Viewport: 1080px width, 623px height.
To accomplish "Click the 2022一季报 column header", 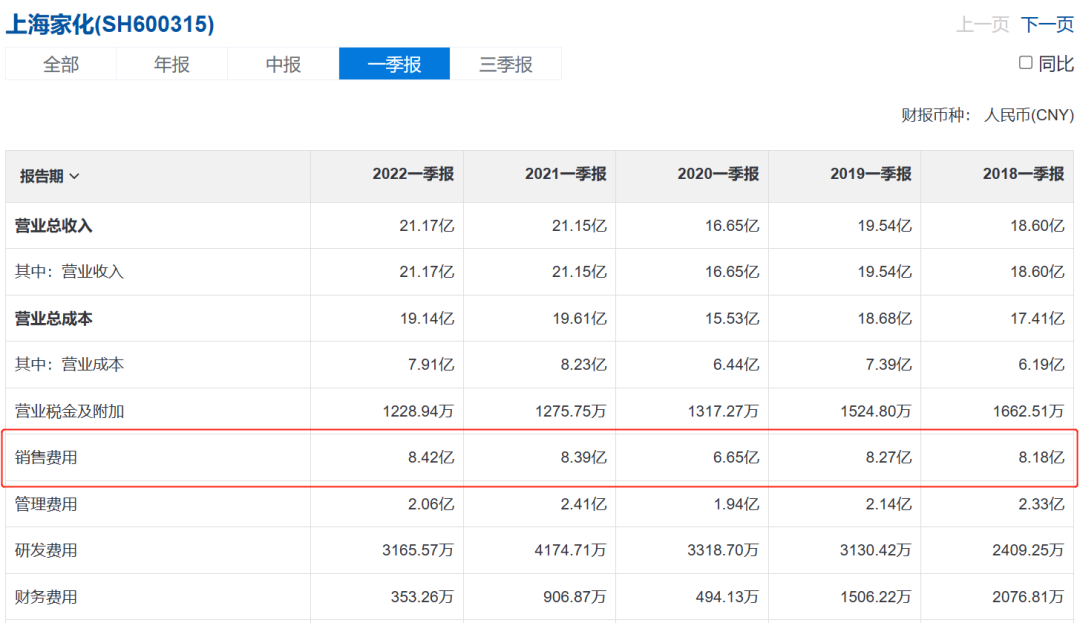I will (x=413, y=174).
